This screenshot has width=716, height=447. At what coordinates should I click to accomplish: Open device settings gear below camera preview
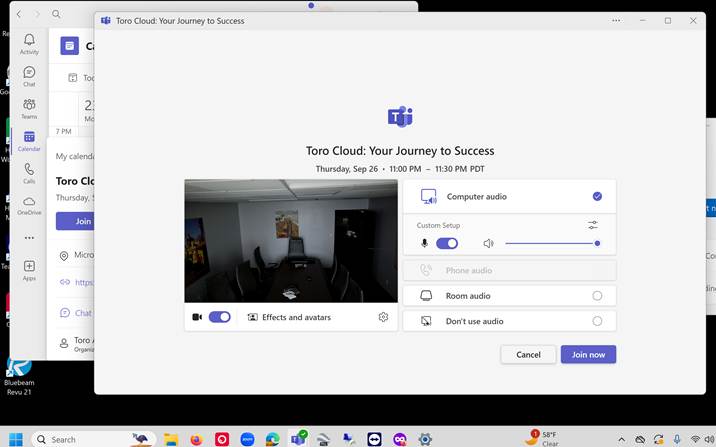[x=383, y=317]
